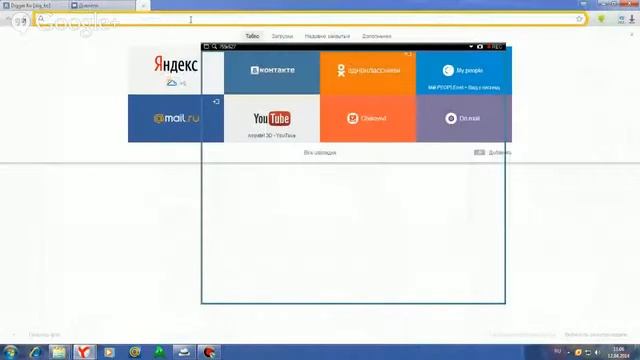Click the login arrow icon on mail.ru tile
The height and width of the screenshot is (360, 640).
[x=216, y=101]
